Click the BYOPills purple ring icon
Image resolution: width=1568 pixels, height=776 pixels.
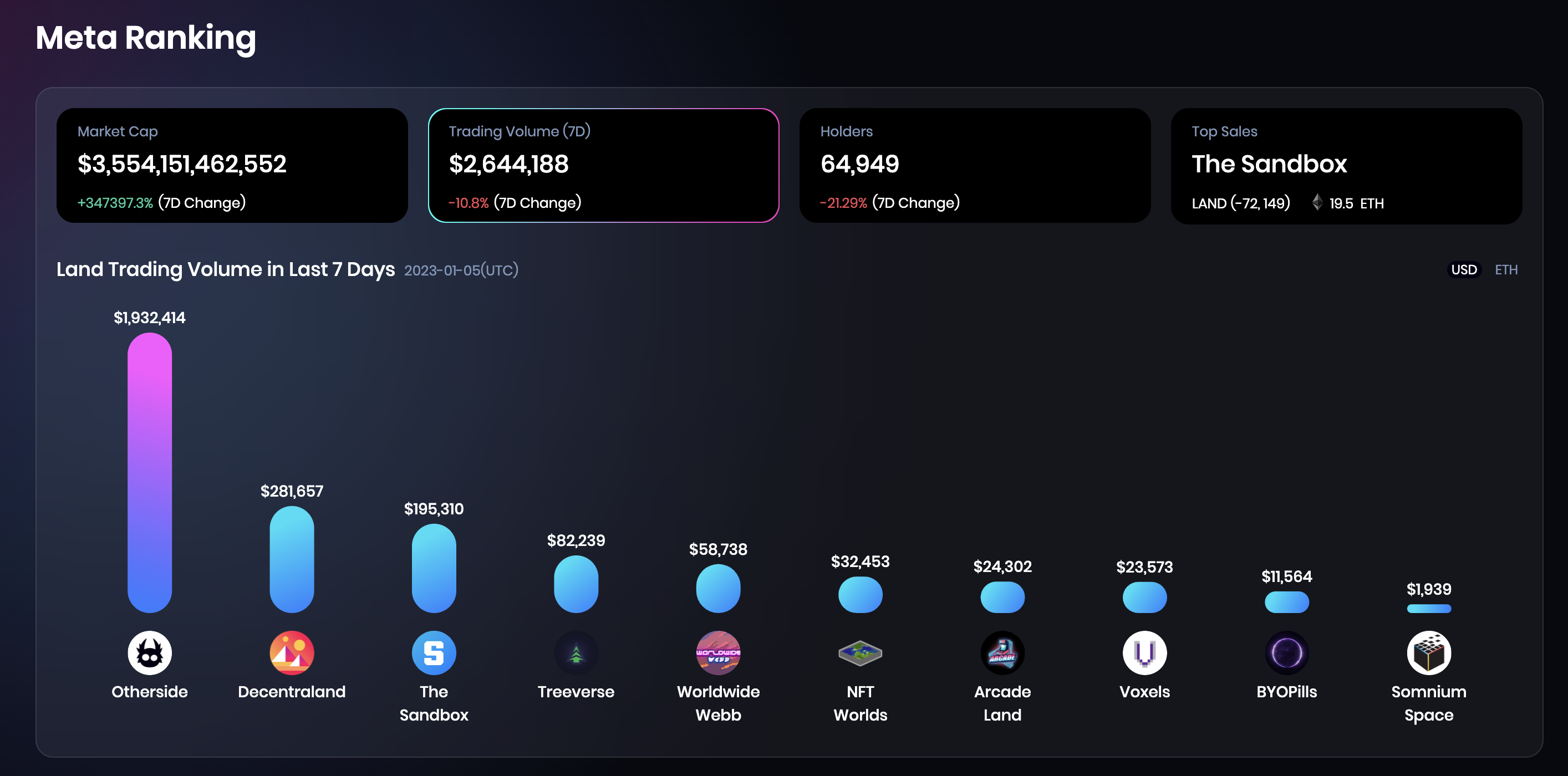coord(1287,652)
